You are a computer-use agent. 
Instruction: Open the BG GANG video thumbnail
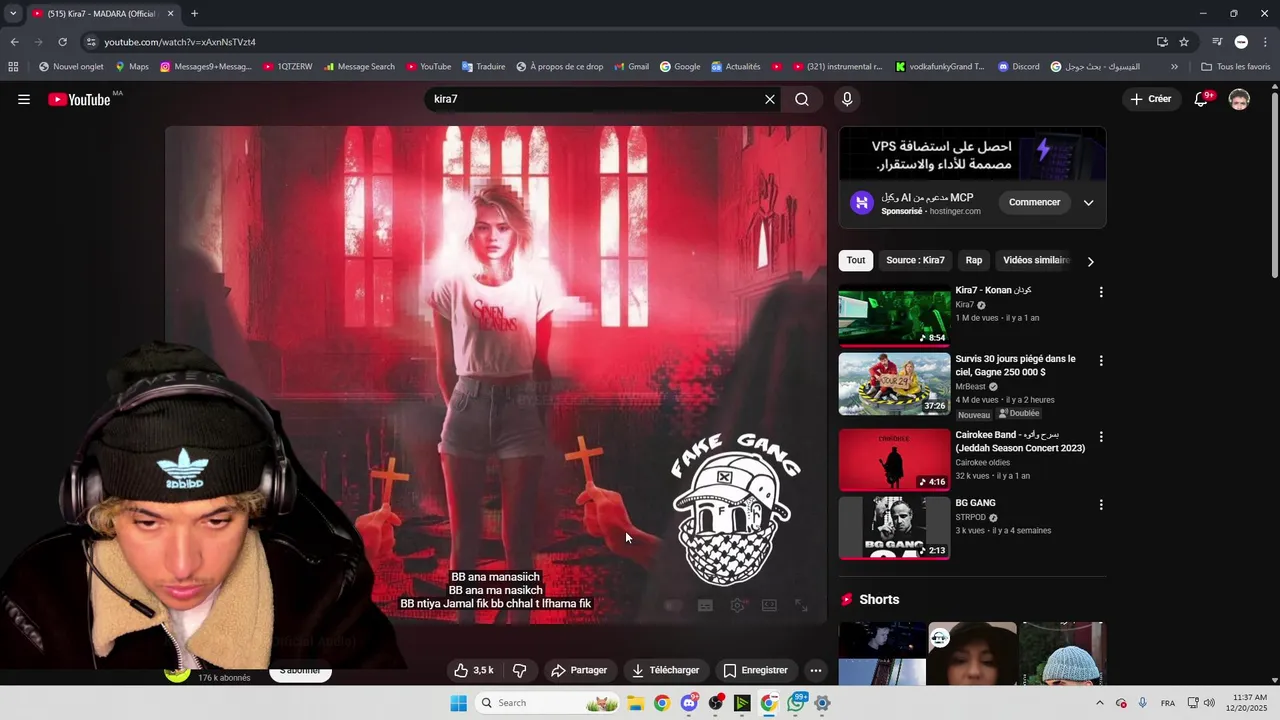[894, 528]
